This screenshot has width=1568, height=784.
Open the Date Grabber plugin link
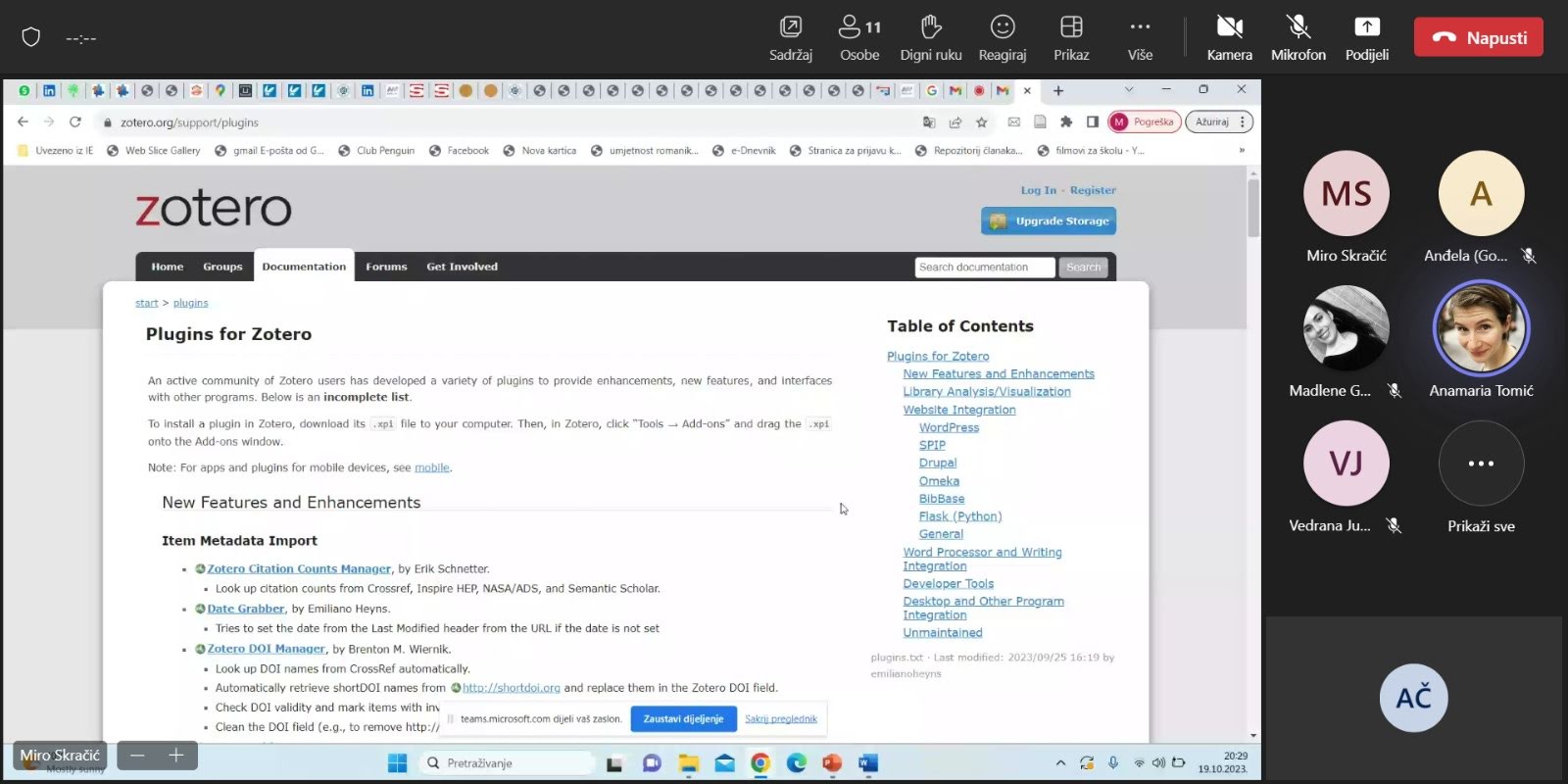(246, 609)
